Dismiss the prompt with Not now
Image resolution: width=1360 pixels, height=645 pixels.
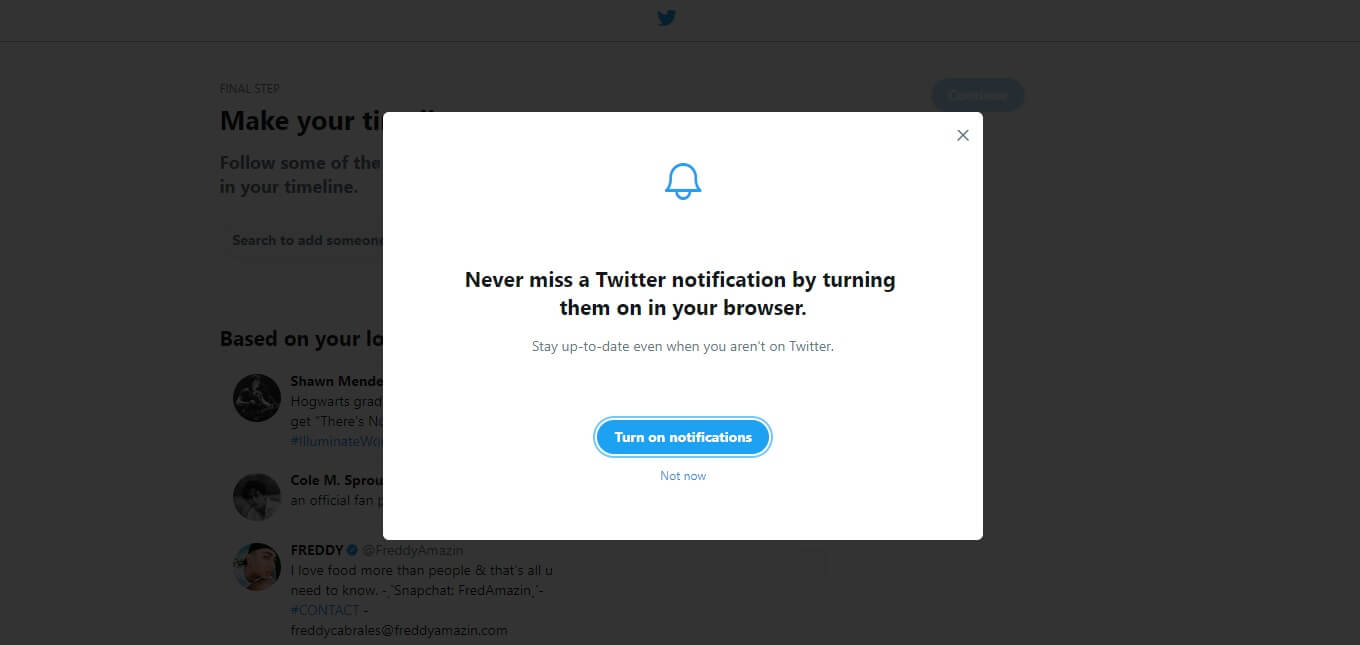[x=683, y=476]
